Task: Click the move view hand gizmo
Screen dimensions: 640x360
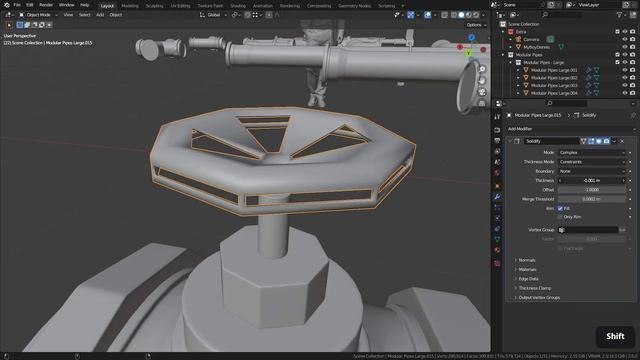Action: [x=482, y=80]
